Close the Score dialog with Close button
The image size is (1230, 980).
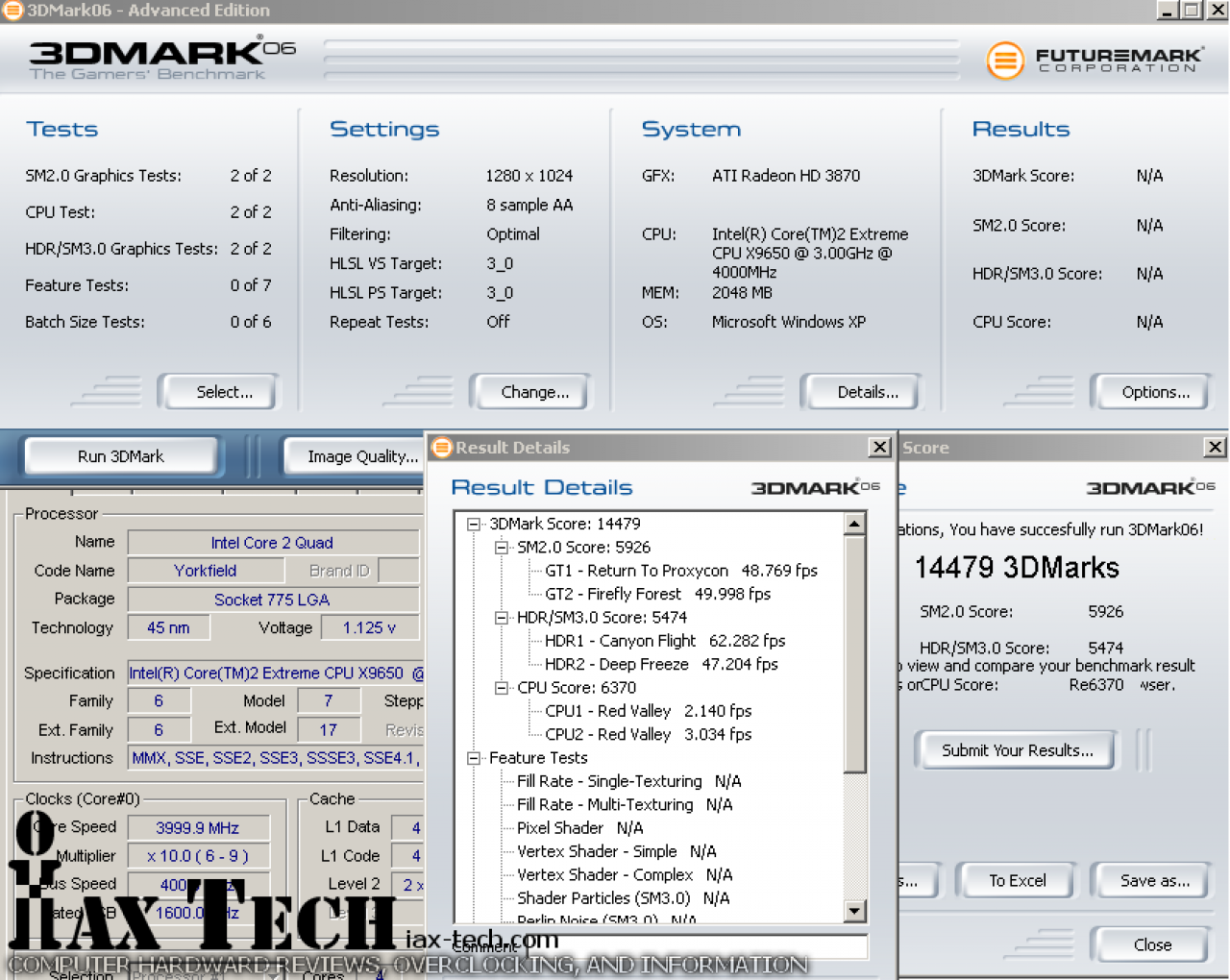pyautogui.click(x=1152, y=944)
